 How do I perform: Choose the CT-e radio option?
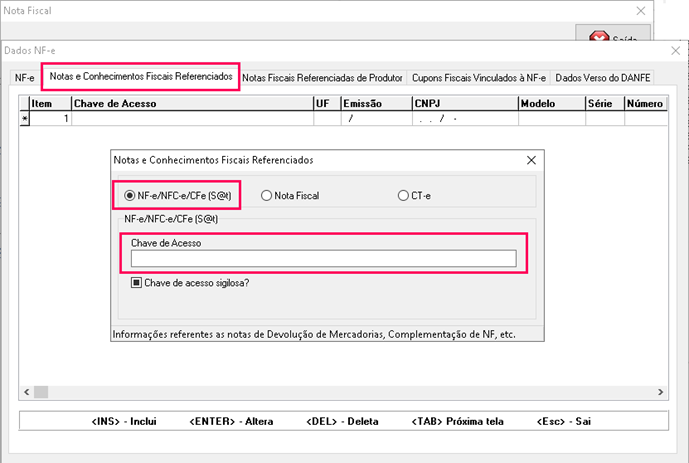click(403, 196)
